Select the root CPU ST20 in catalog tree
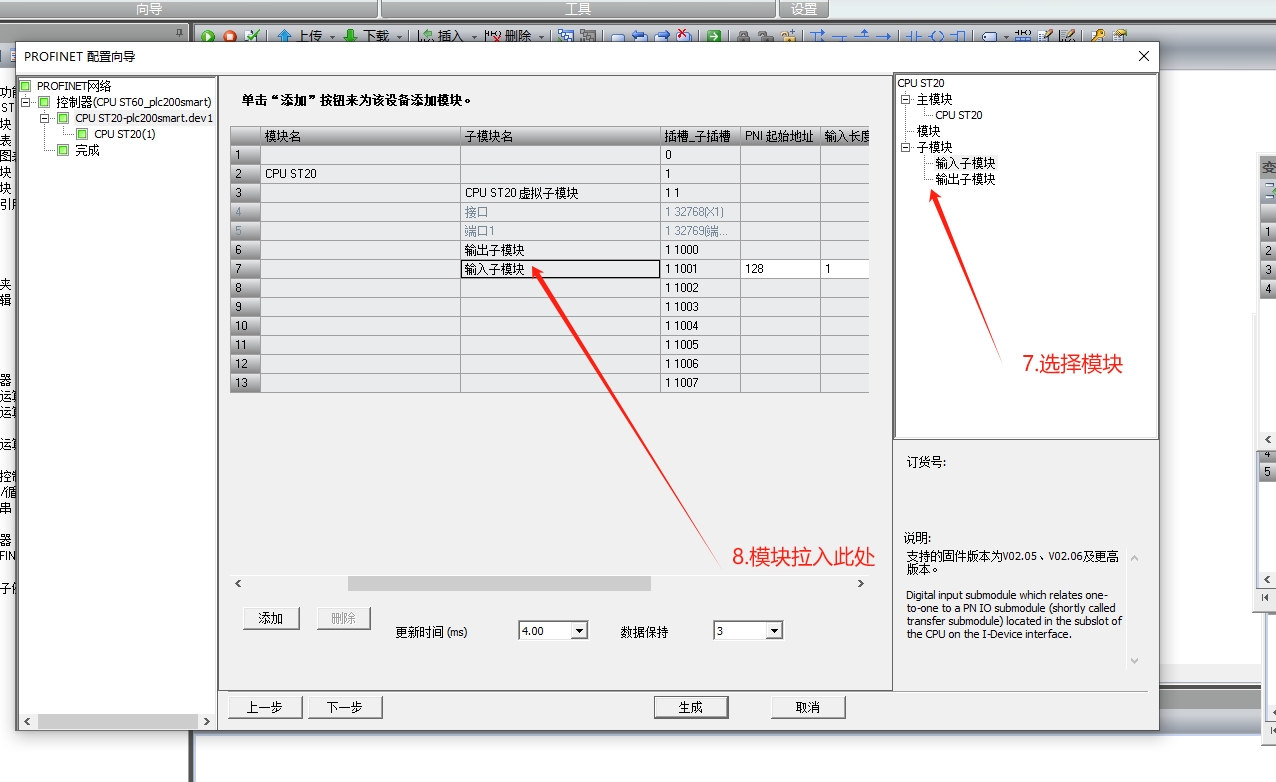 (921, 83)
